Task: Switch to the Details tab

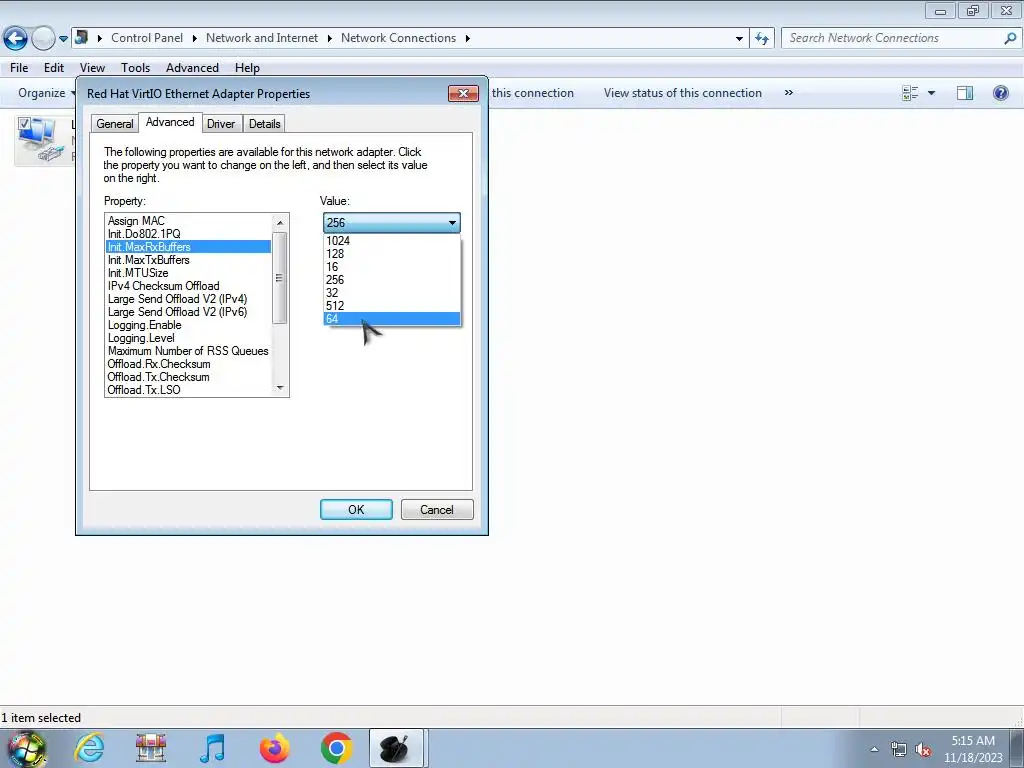Action: (x=264, y=123)
